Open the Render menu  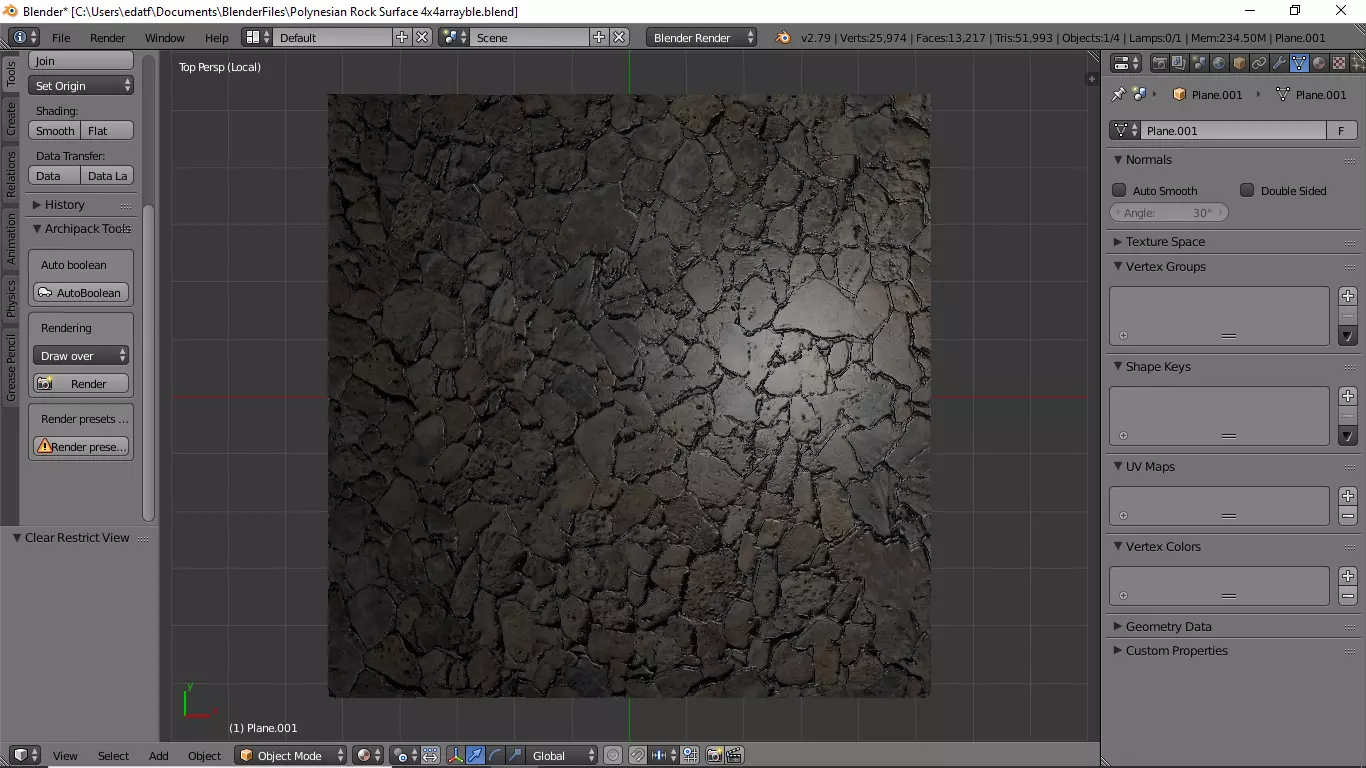point(107,38)
